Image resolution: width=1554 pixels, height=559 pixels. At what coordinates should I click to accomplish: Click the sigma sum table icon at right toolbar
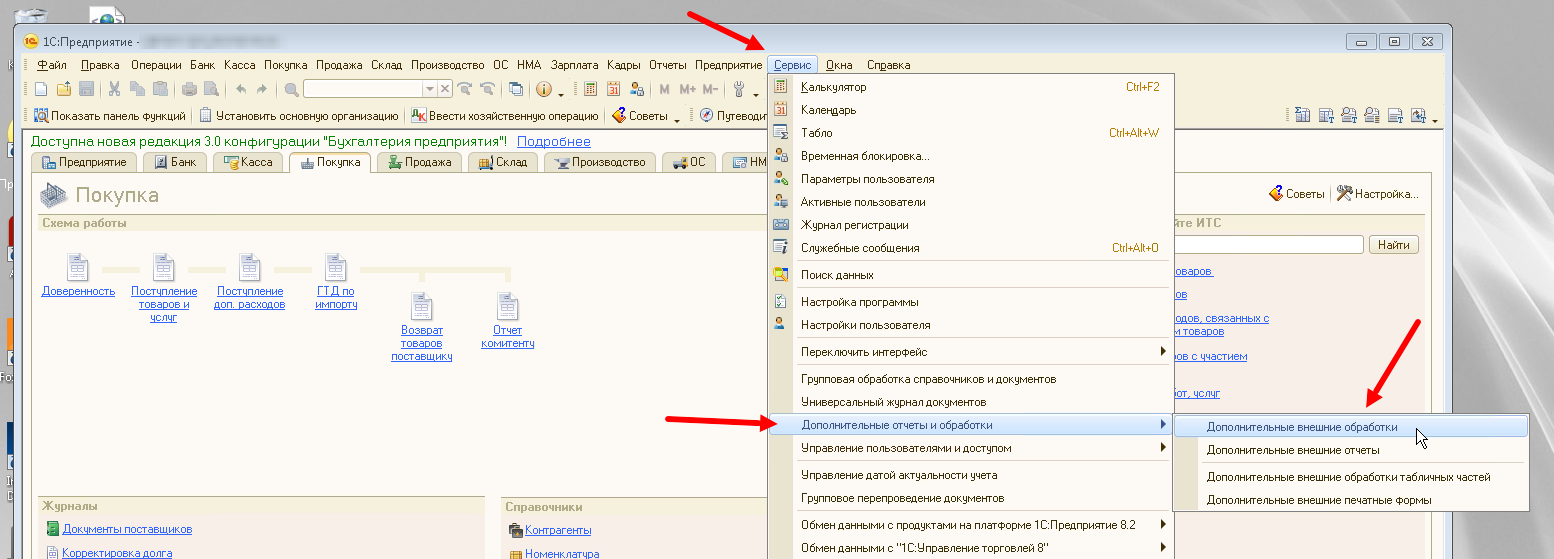pos(1303,116)
